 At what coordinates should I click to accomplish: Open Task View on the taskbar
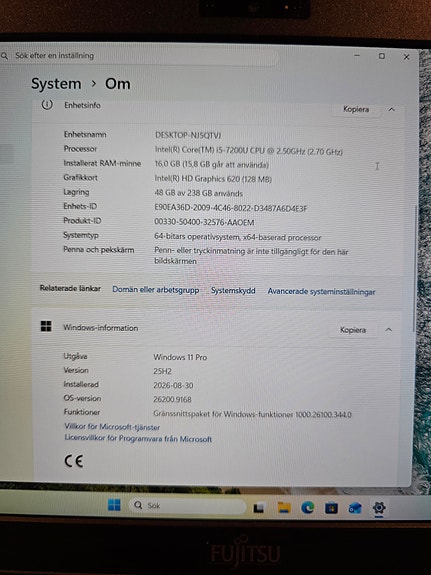tap(259, 508)
